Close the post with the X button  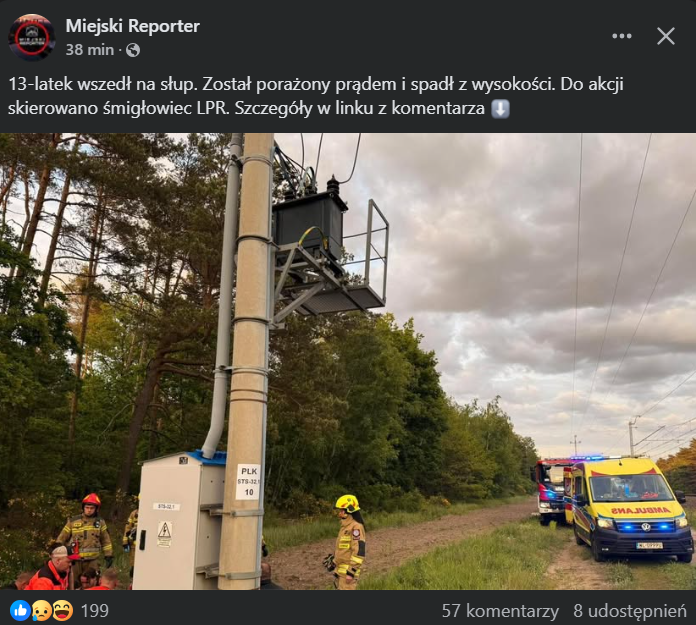tap(666, 36)
